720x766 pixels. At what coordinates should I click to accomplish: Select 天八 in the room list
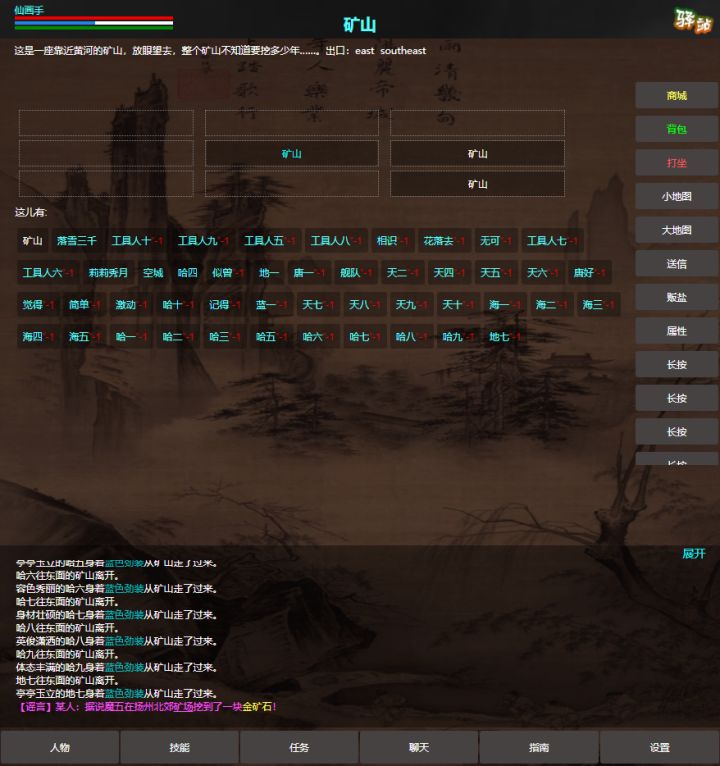coord(365,305)
